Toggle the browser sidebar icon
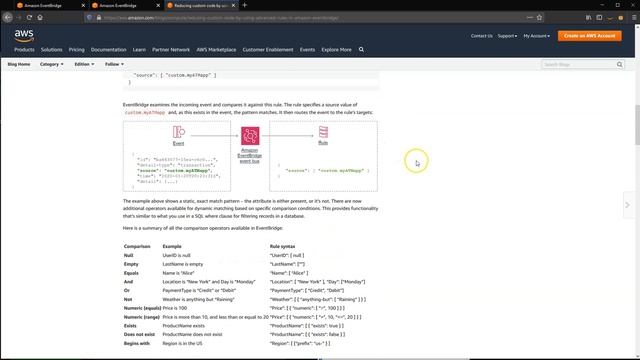This screenshot has height=360, width=640. coord(599,18)
